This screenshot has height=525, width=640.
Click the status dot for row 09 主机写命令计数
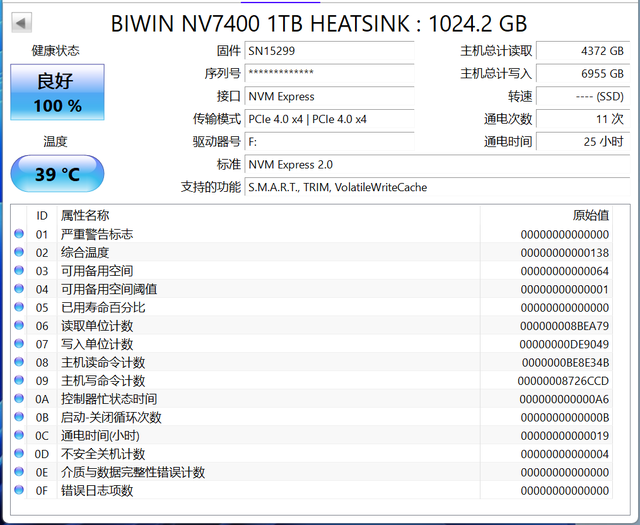pyautogui.click(x=19, y=380)
